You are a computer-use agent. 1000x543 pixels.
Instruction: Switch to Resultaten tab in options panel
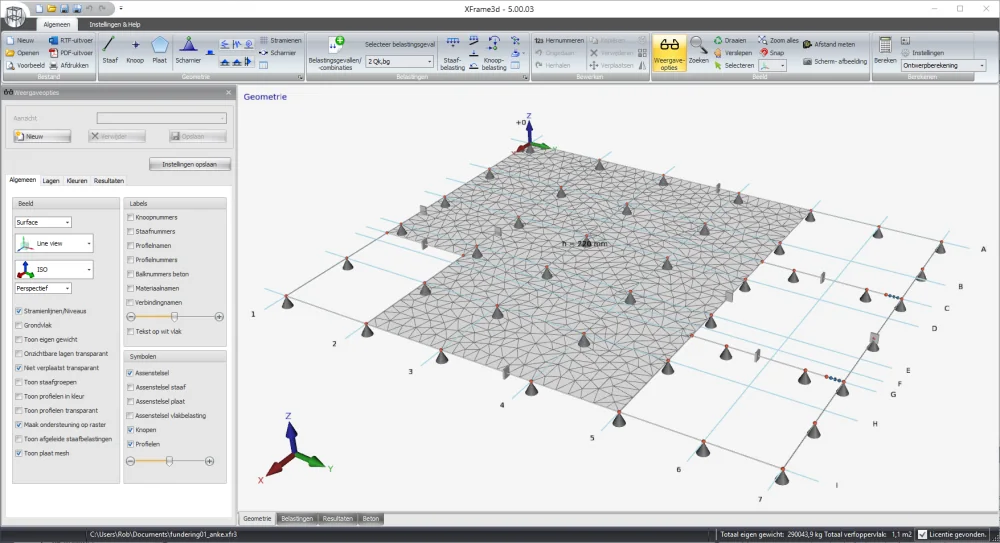tap(109, 181)
